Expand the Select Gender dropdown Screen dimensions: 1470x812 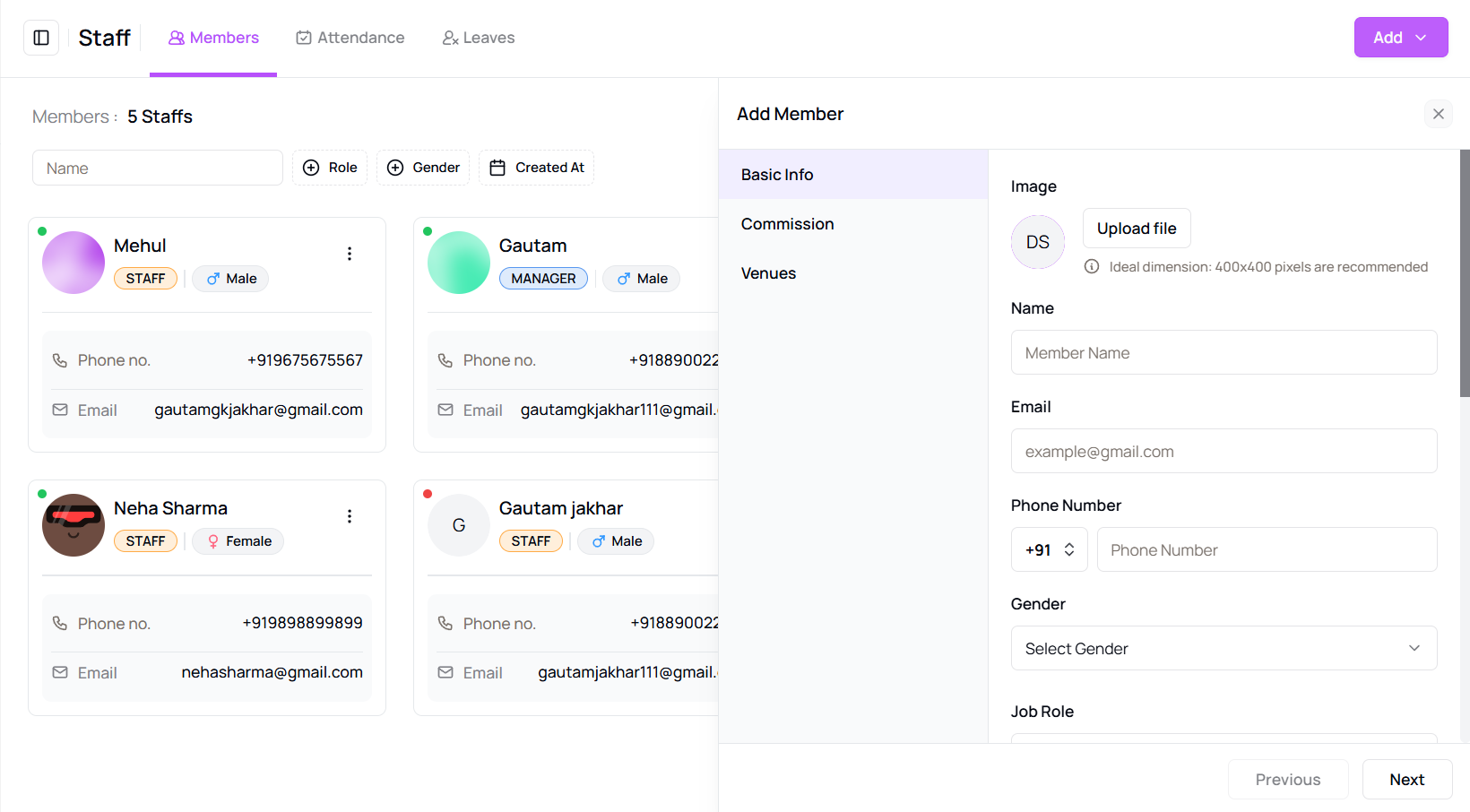1224,648
